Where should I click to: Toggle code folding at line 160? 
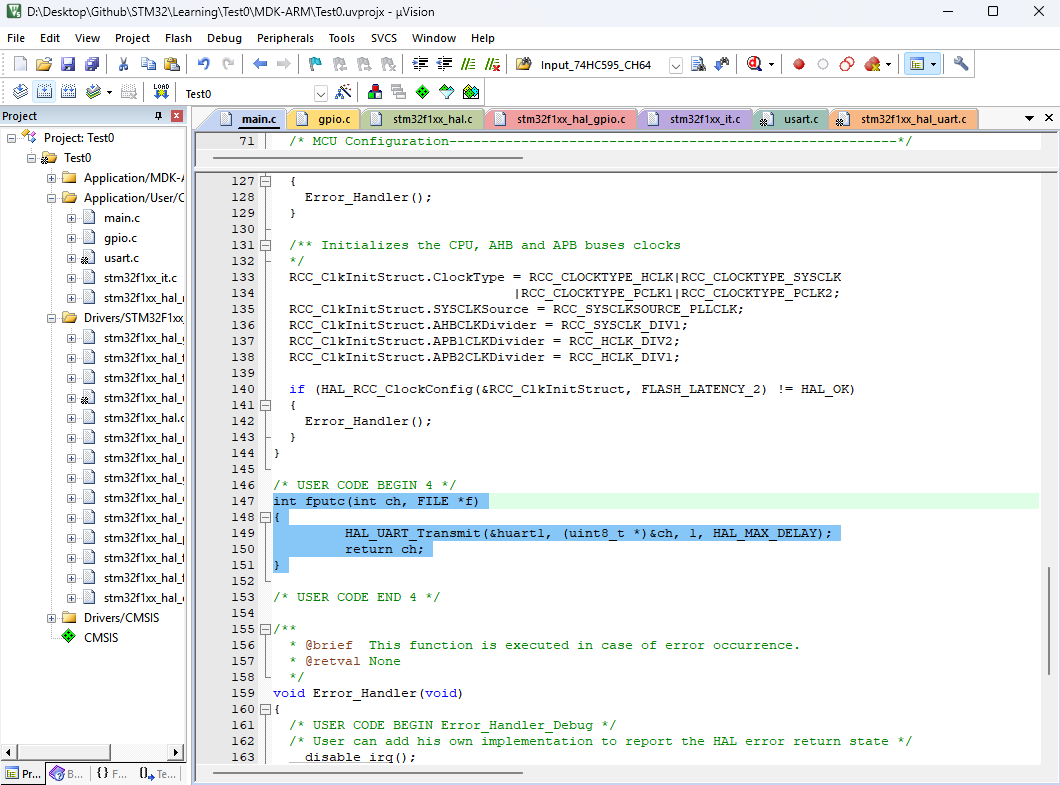266,709
